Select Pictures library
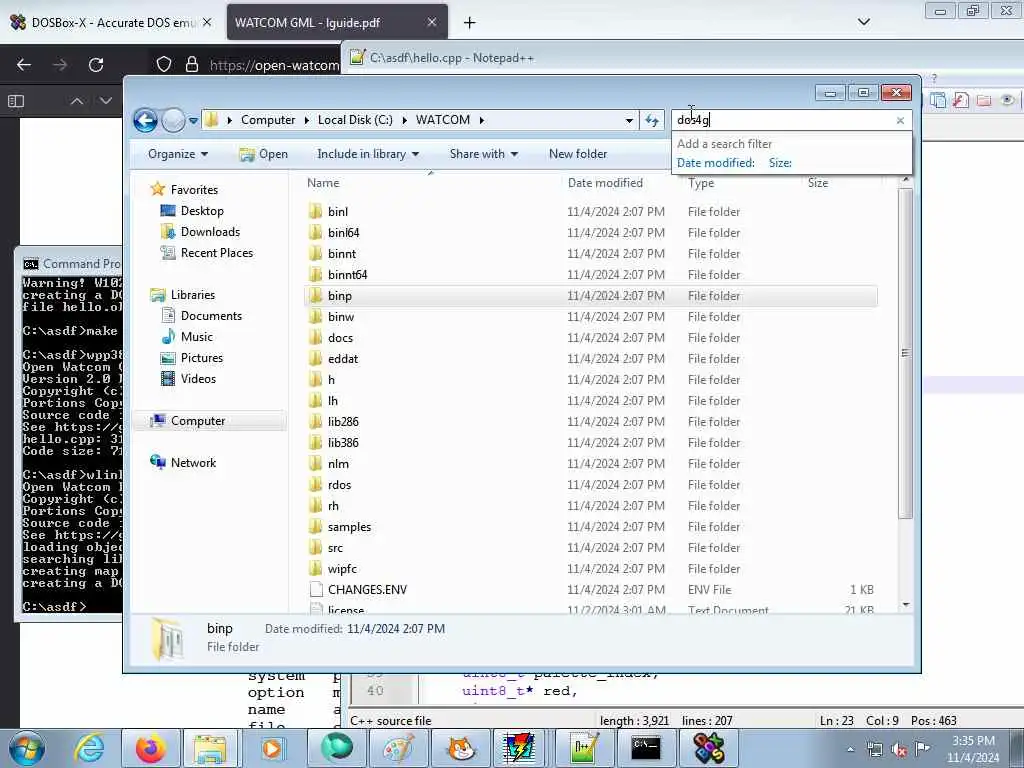The height and width of the screenshot is (768, 1024). pos(202,358)
